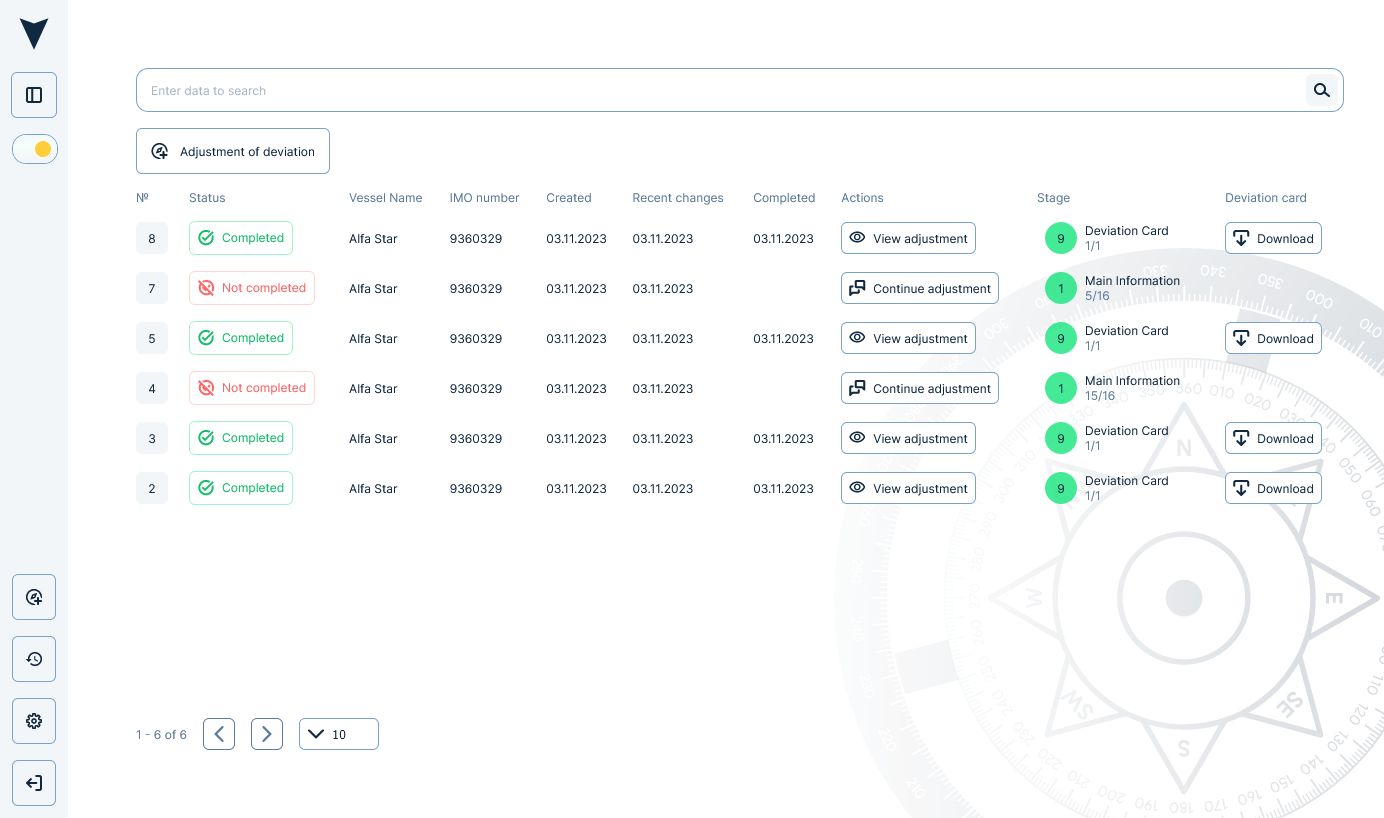Image resolution: width=1384 pixels, height=818 pixels.
Task: Click the Not completed status badge in row 4
Action: click(x=252, y=388)
